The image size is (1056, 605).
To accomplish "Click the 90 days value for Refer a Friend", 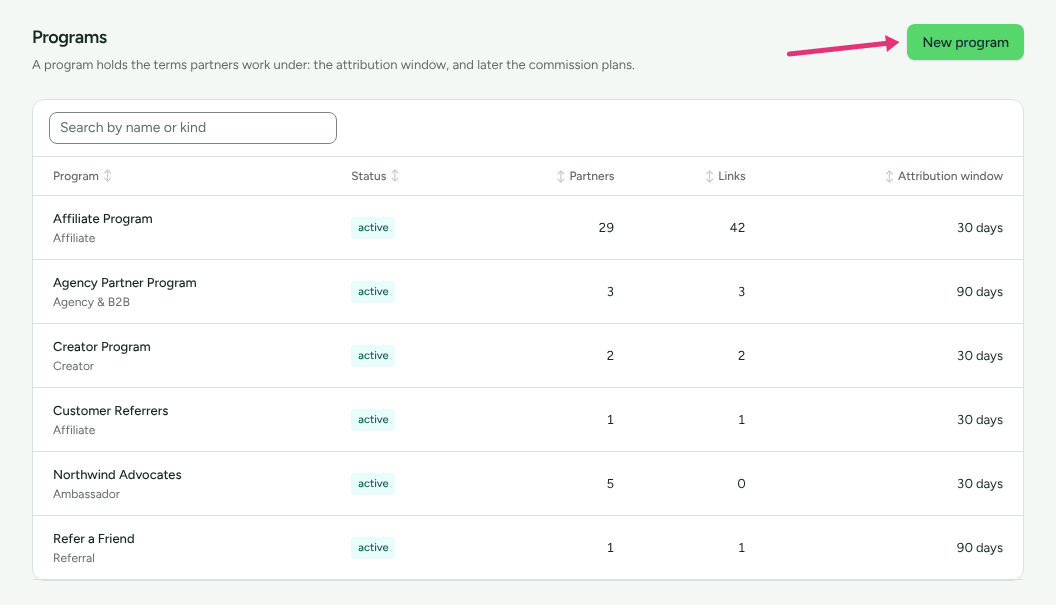I will [x=980, y=548].
